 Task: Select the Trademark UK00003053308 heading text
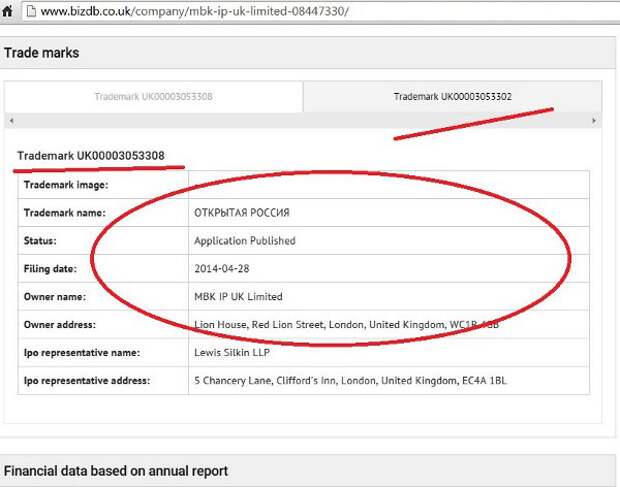tap(91, 156)
